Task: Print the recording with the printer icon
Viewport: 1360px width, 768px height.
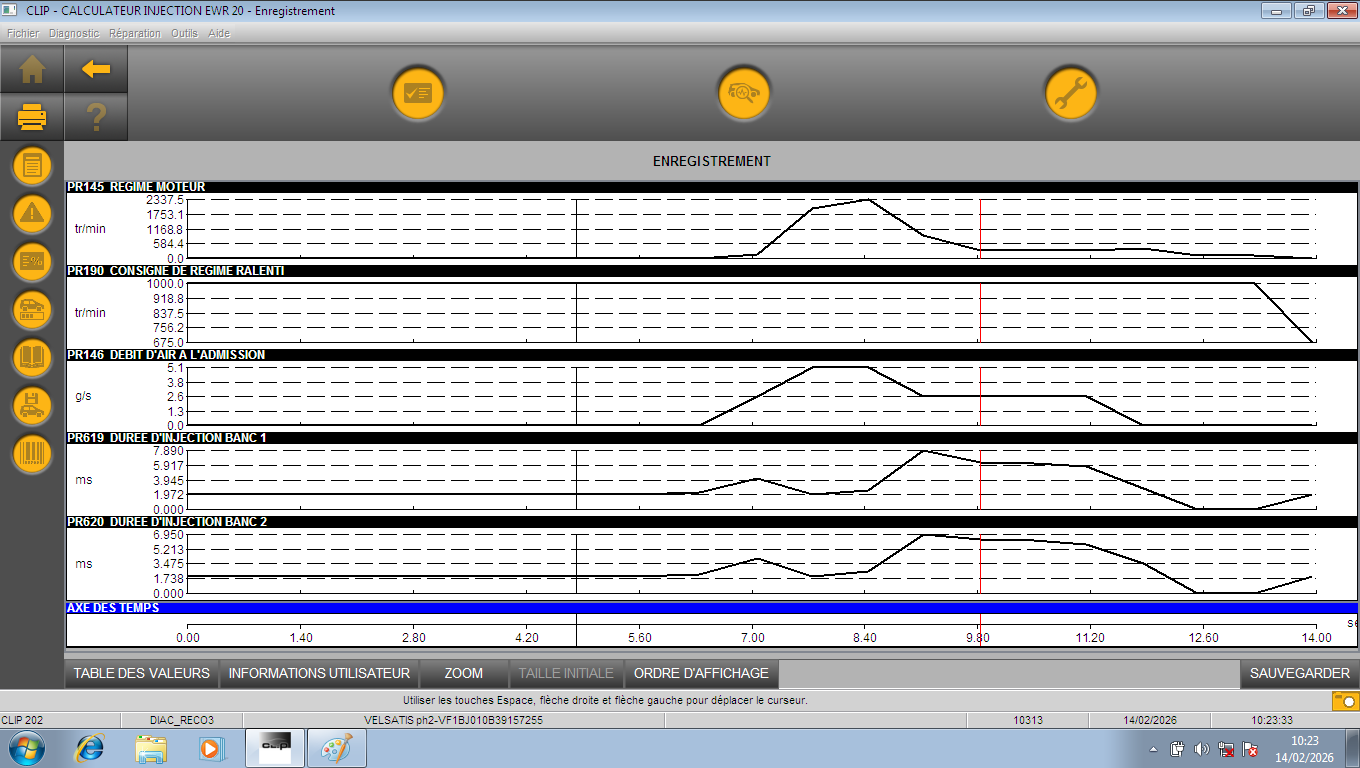Action: click(x=32, y=118)
